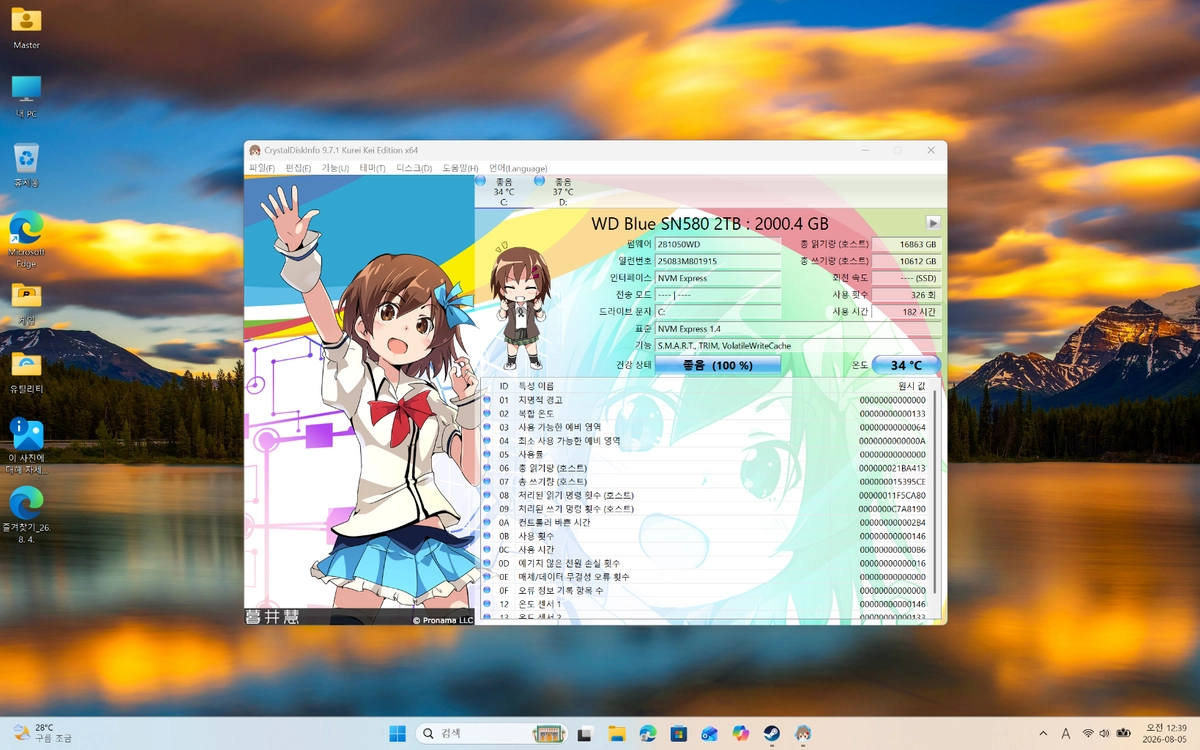Open the 내 PC desktop icon
This screenshot has width=1200, height=750.
(26, 96)
